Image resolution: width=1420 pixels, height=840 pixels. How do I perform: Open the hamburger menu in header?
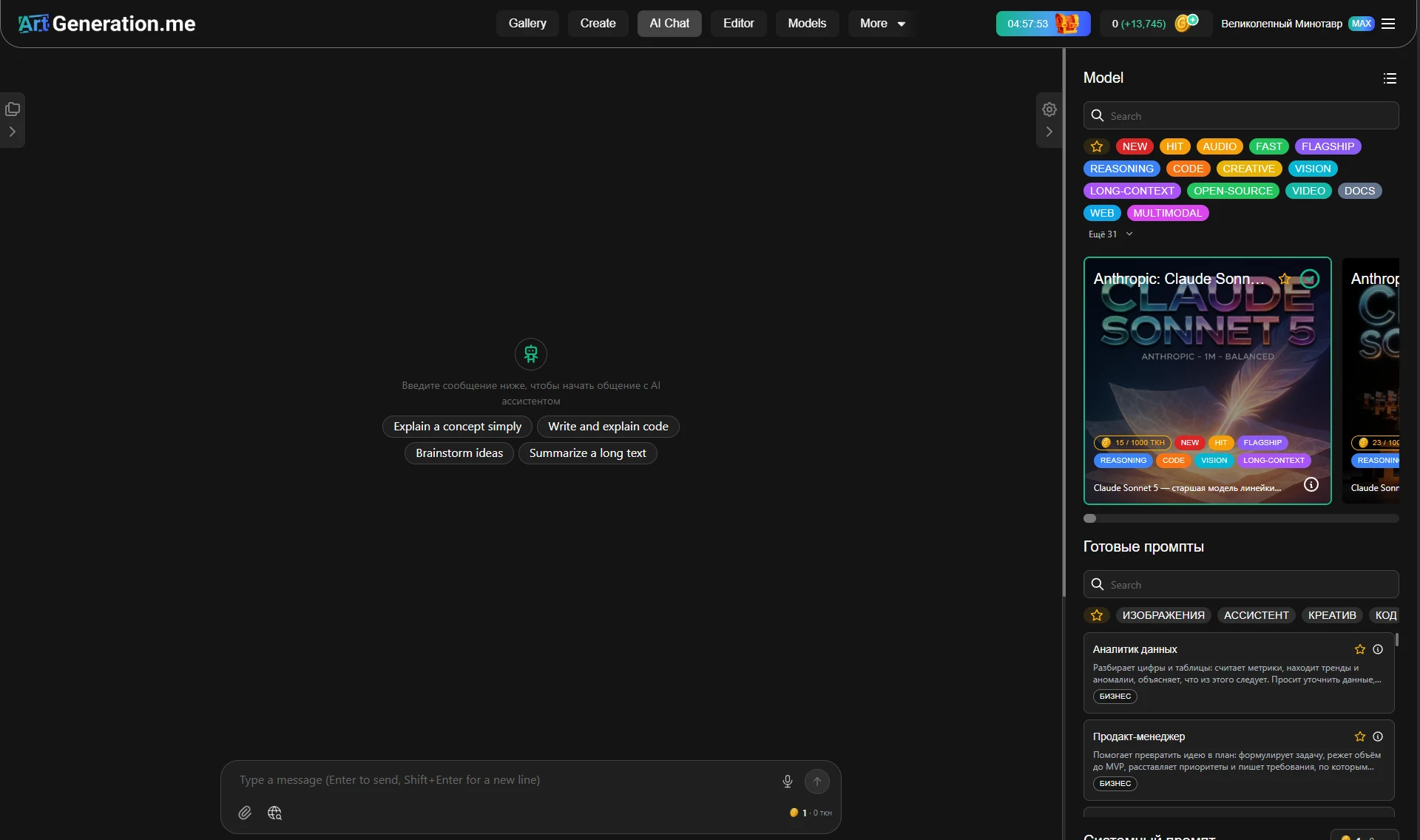coord(1388,24)
